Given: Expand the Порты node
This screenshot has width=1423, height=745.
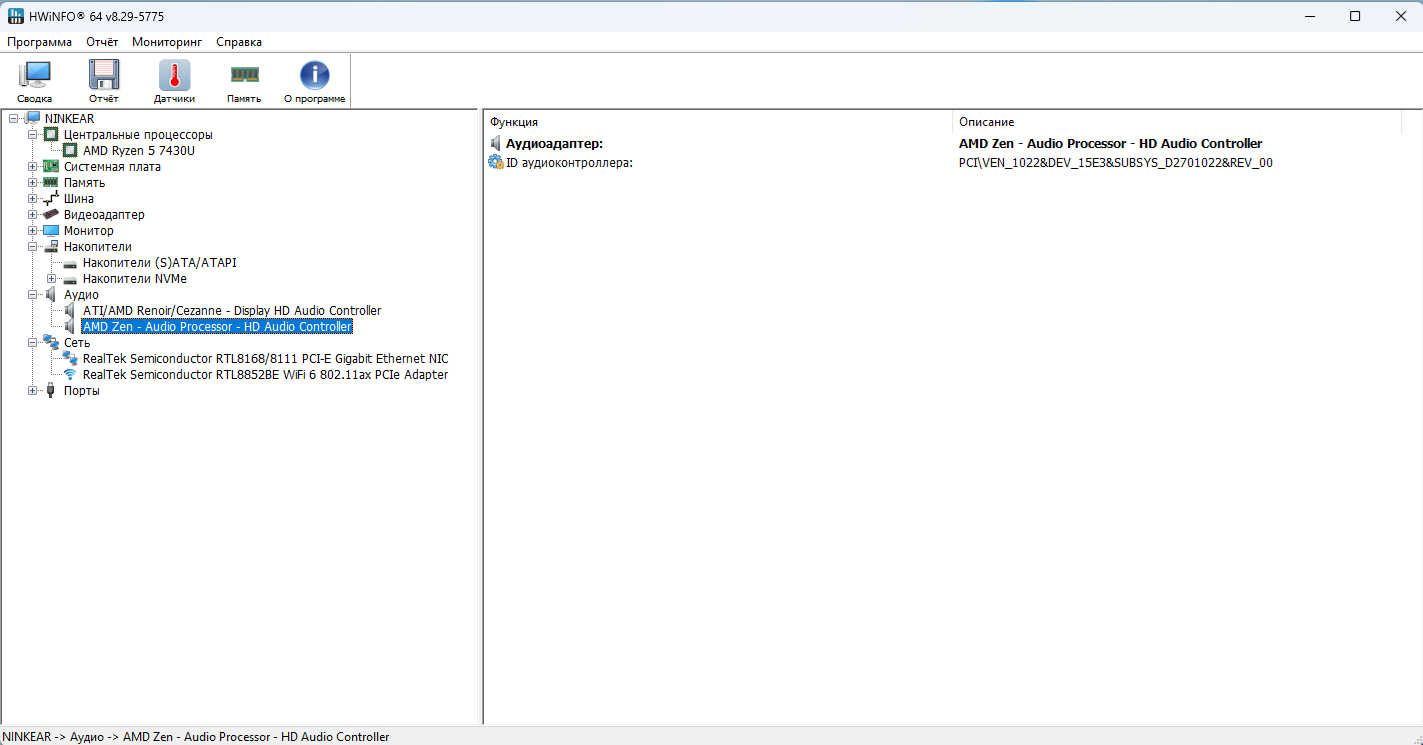Looking at the screenshot, I should pyautogui.click(x=33, y=391).
